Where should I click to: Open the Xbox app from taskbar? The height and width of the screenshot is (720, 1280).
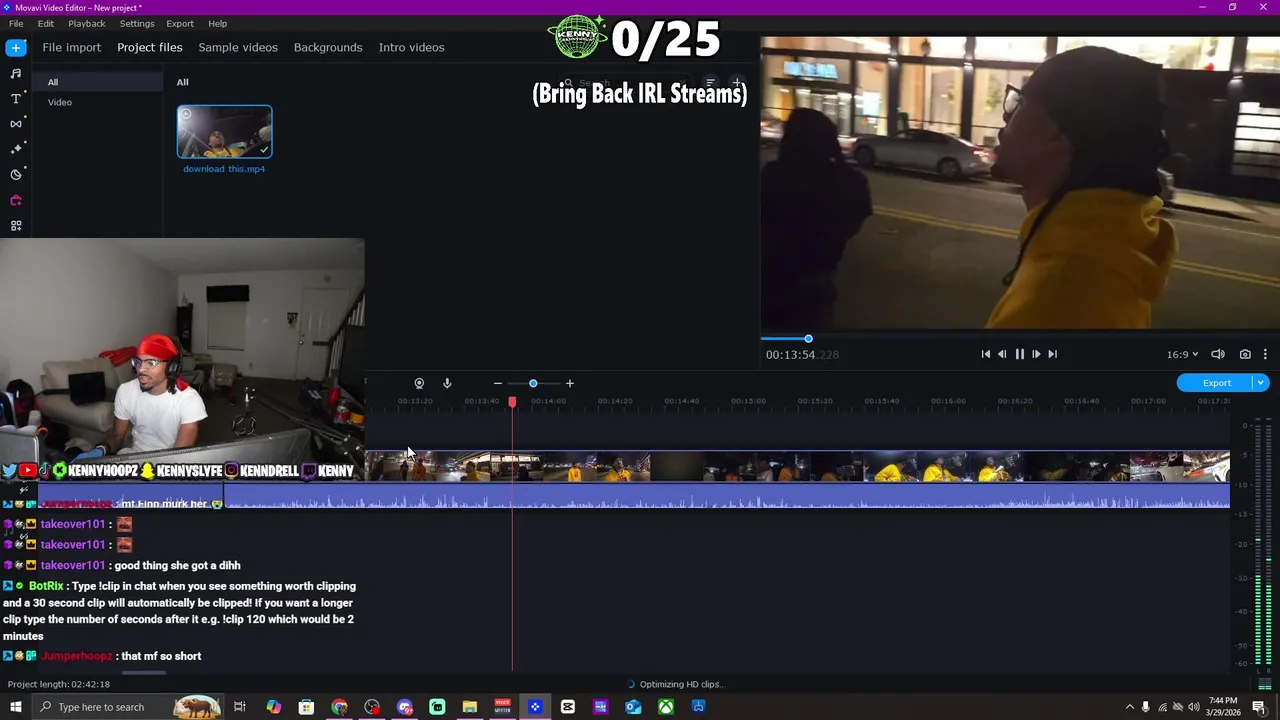(666, 707)
